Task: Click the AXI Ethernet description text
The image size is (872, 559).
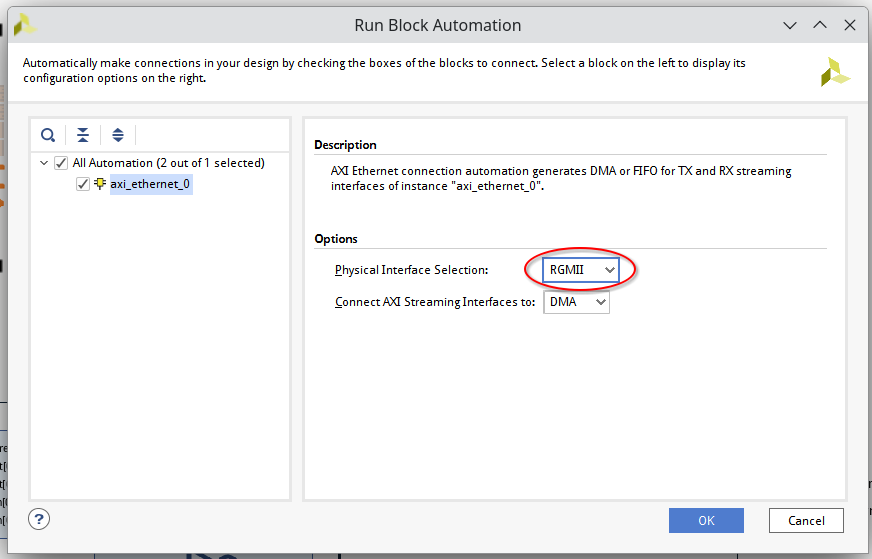Action: [x=561, y=178]
